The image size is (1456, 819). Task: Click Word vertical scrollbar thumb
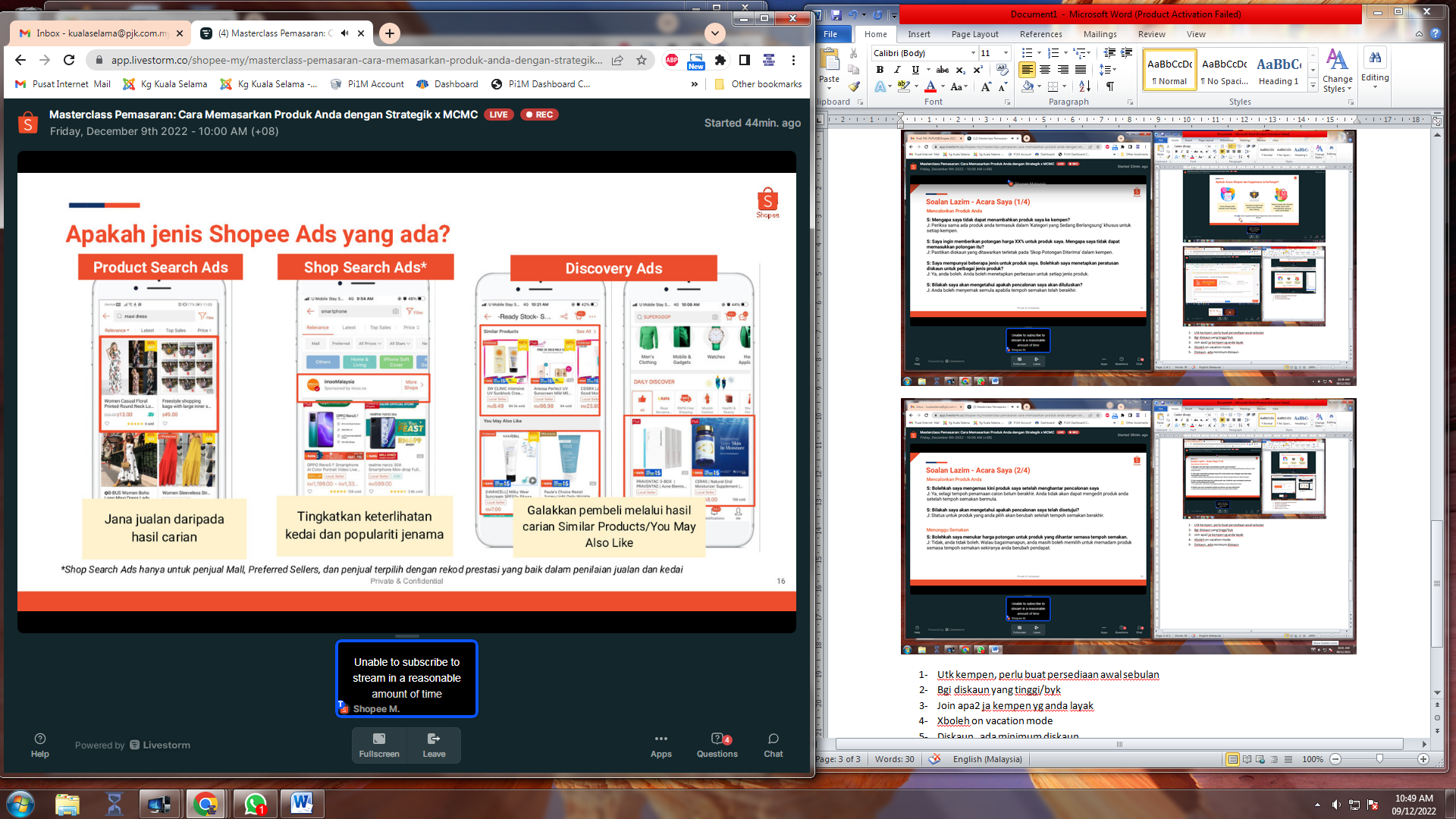tap(1437, 584)
